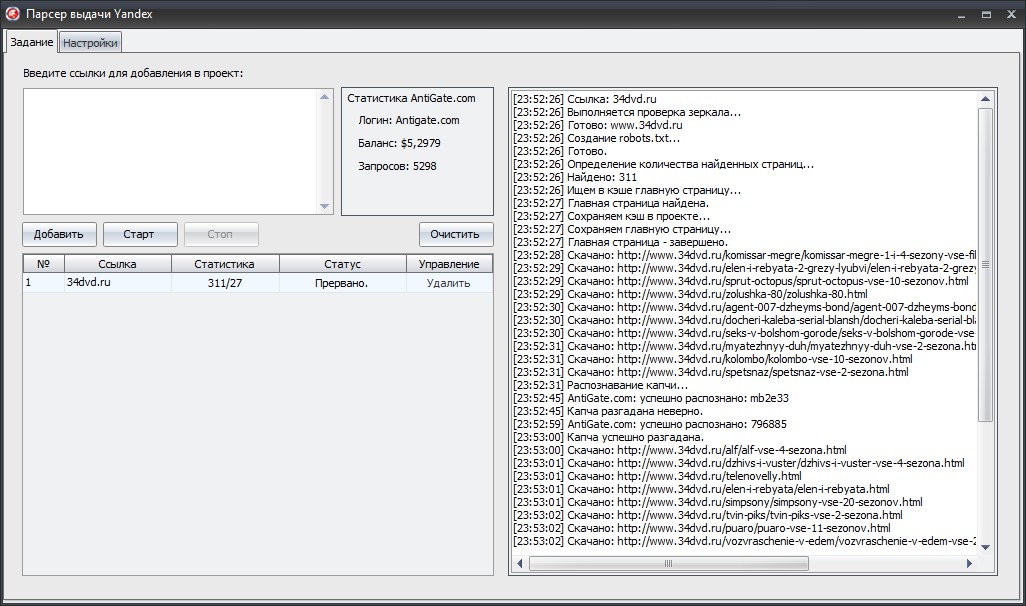Click the log scroll down arrow
Viewport: 1026px width, 606px height.
click(x=985, y=547)
